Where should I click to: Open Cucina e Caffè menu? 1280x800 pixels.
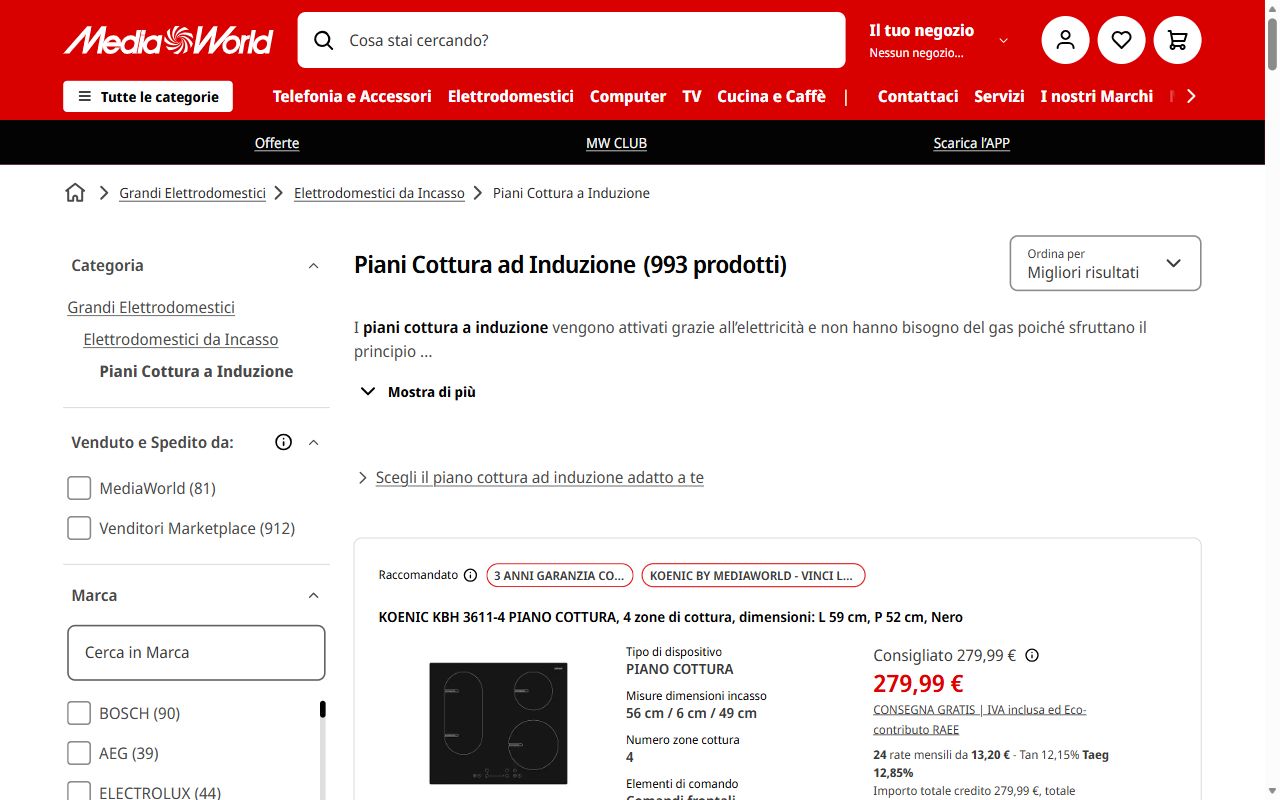coord(771,96)
